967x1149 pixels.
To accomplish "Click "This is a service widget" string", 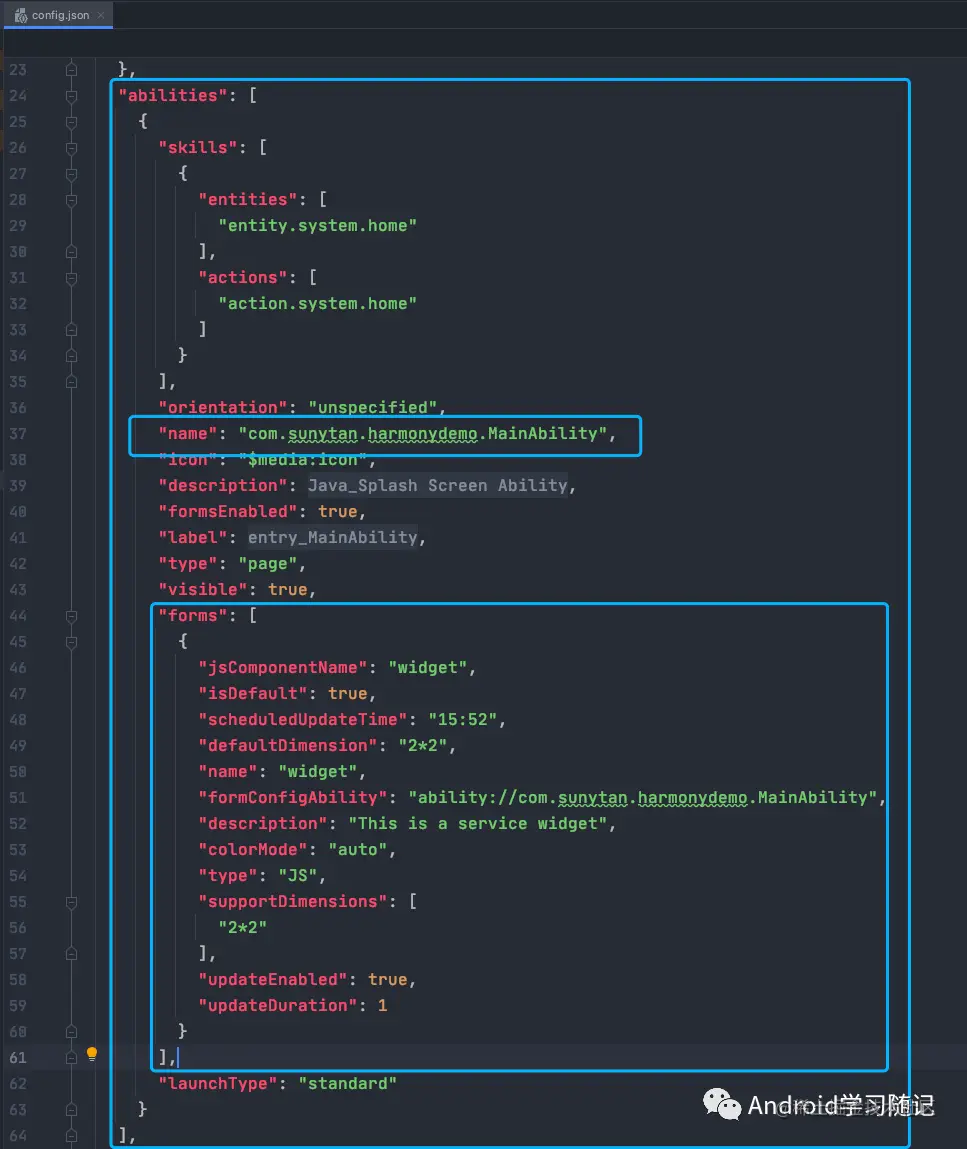I will 478,824.
